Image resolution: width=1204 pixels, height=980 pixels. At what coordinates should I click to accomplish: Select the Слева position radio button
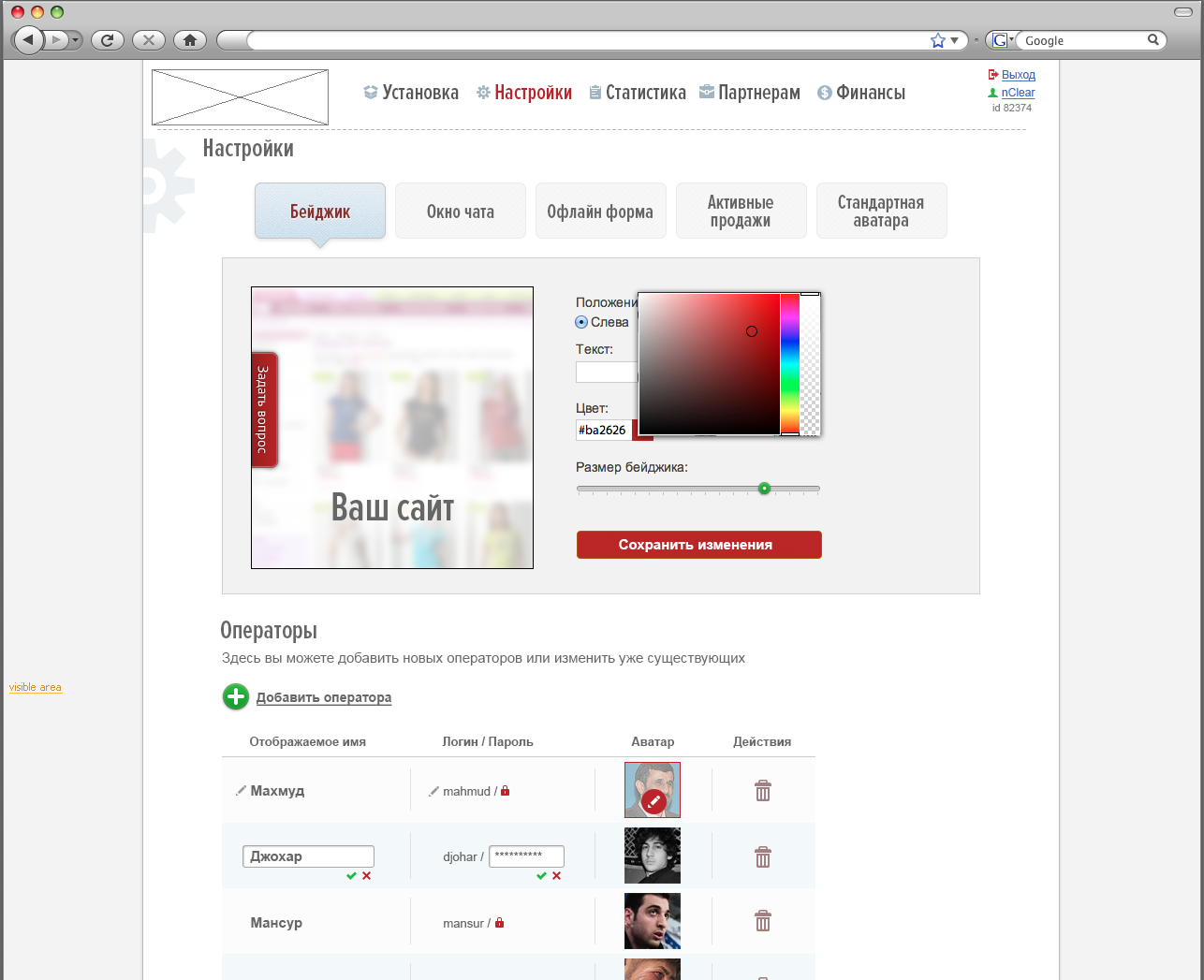[581, 322]
